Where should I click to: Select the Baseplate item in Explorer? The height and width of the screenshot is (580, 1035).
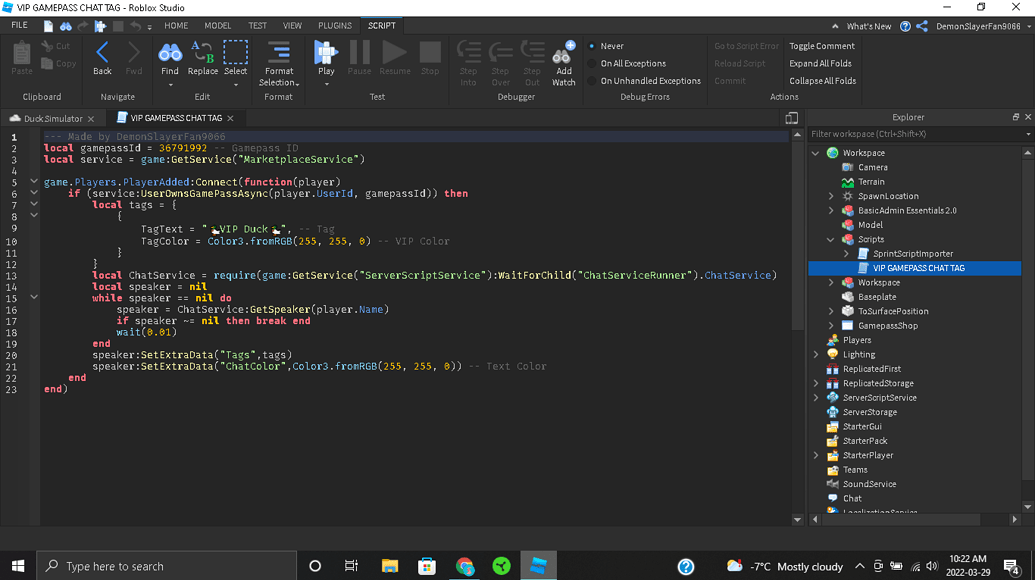[877, 297]
